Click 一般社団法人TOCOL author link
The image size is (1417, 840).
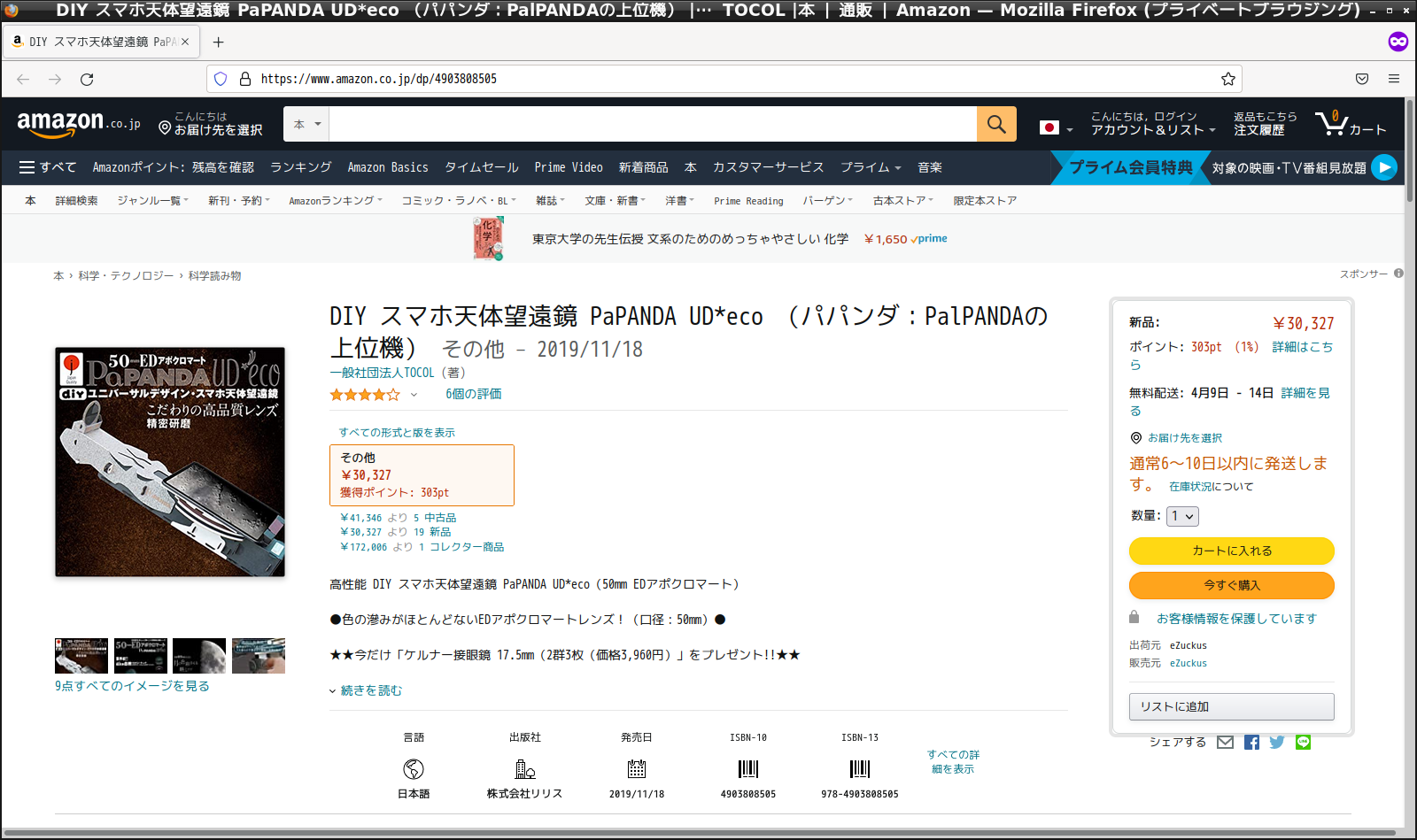coord(383,374)
